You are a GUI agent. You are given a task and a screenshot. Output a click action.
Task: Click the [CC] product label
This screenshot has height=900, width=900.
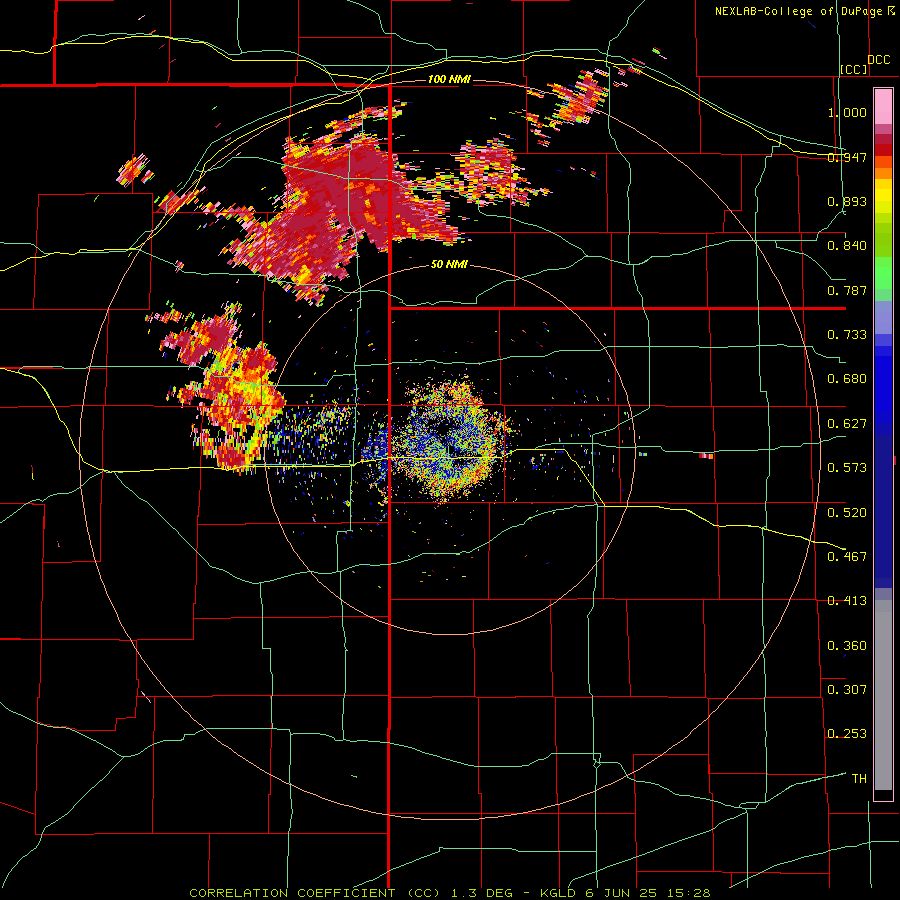854,69
